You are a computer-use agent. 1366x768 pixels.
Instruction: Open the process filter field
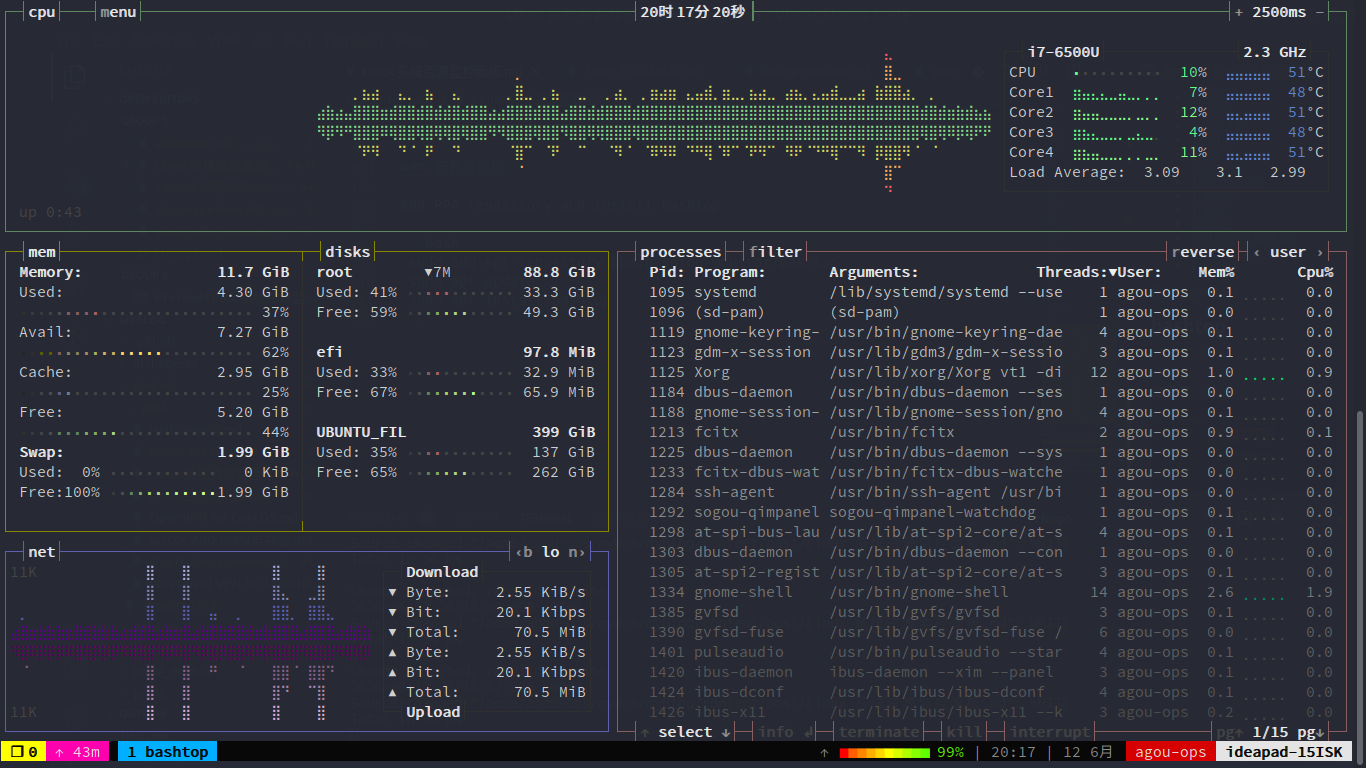pos(776,252)
